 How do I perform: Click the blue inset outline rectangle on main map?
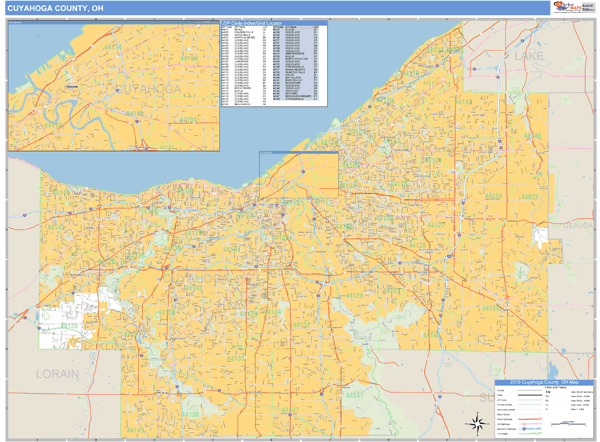[x=299, y=152]
